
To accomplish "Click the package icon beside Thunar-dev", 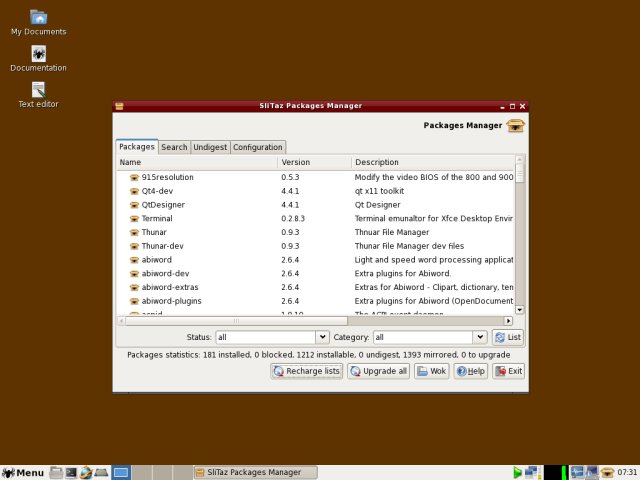I will pyautogui.click(x=134, y=246).
